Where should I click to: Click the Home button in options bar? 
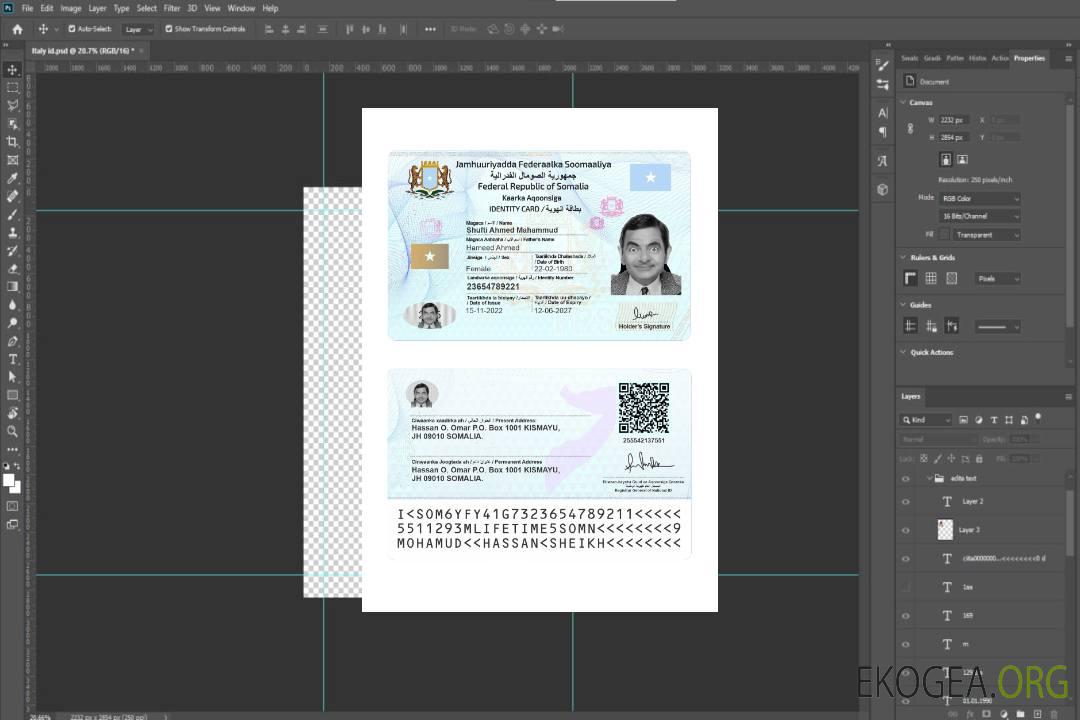point(17,29)
